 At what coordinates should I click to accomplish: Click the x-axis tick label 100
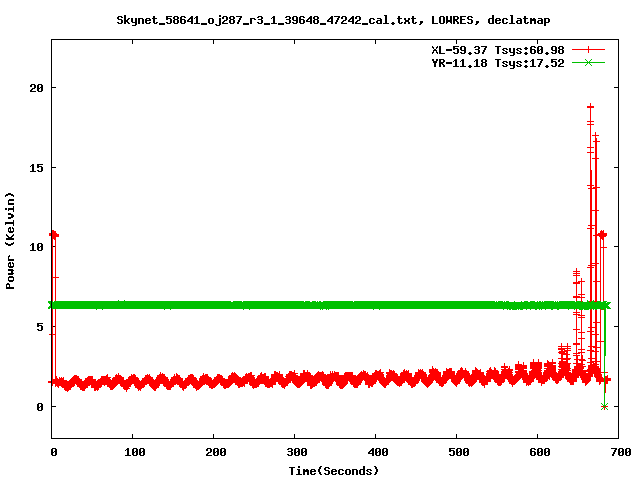[x=134, y=452]
